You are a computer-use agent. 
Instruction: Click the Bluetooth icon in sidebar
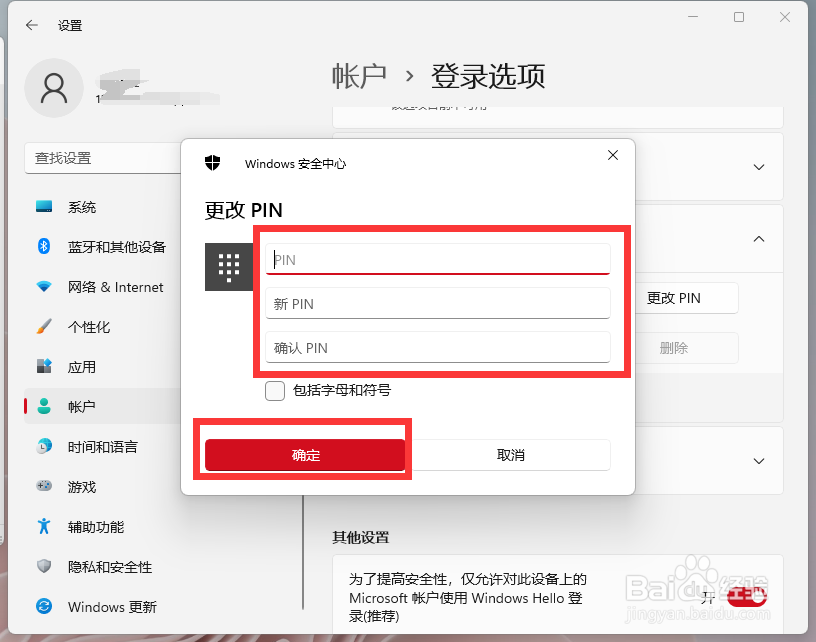click(x=44, y=246)
